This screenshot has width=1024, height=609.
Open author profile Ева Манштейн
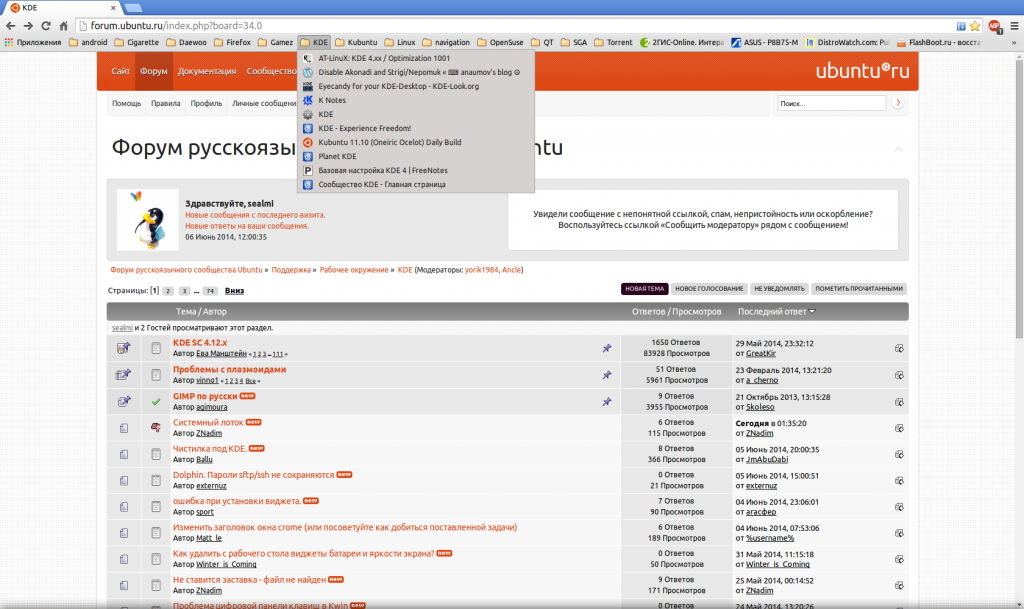(x=221, y=354)
